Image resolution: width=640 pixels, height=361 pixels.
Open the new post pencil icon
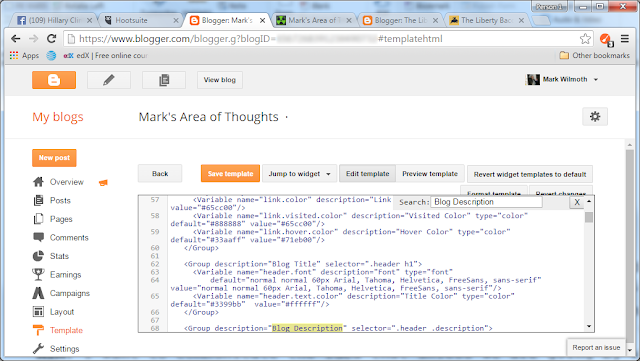tap(109, 80)
